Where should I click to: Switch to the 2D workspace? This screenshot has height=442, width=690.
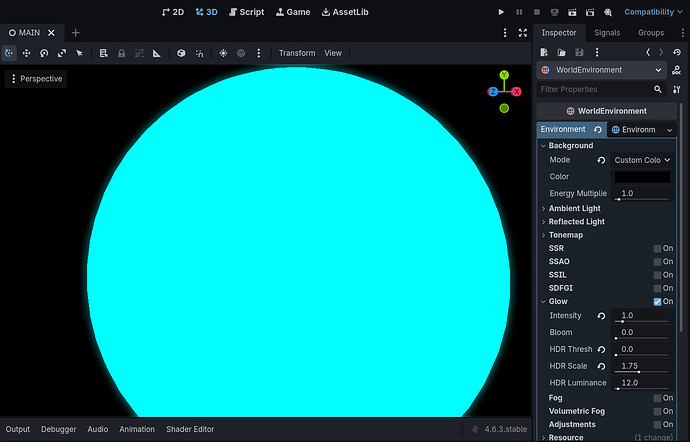172,12
